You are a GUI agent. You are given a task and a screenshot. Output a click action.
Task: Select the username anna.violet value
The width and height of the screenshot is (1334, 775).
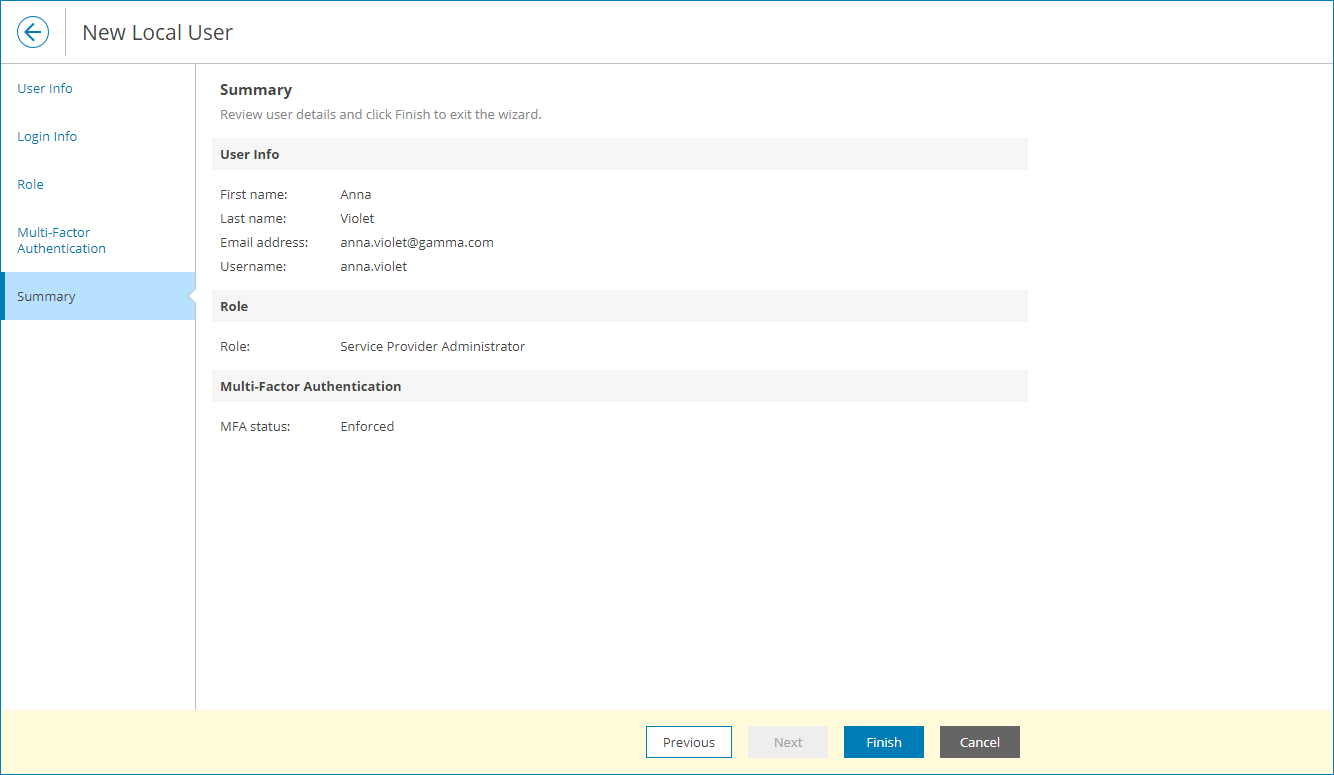tap(373, 266)
